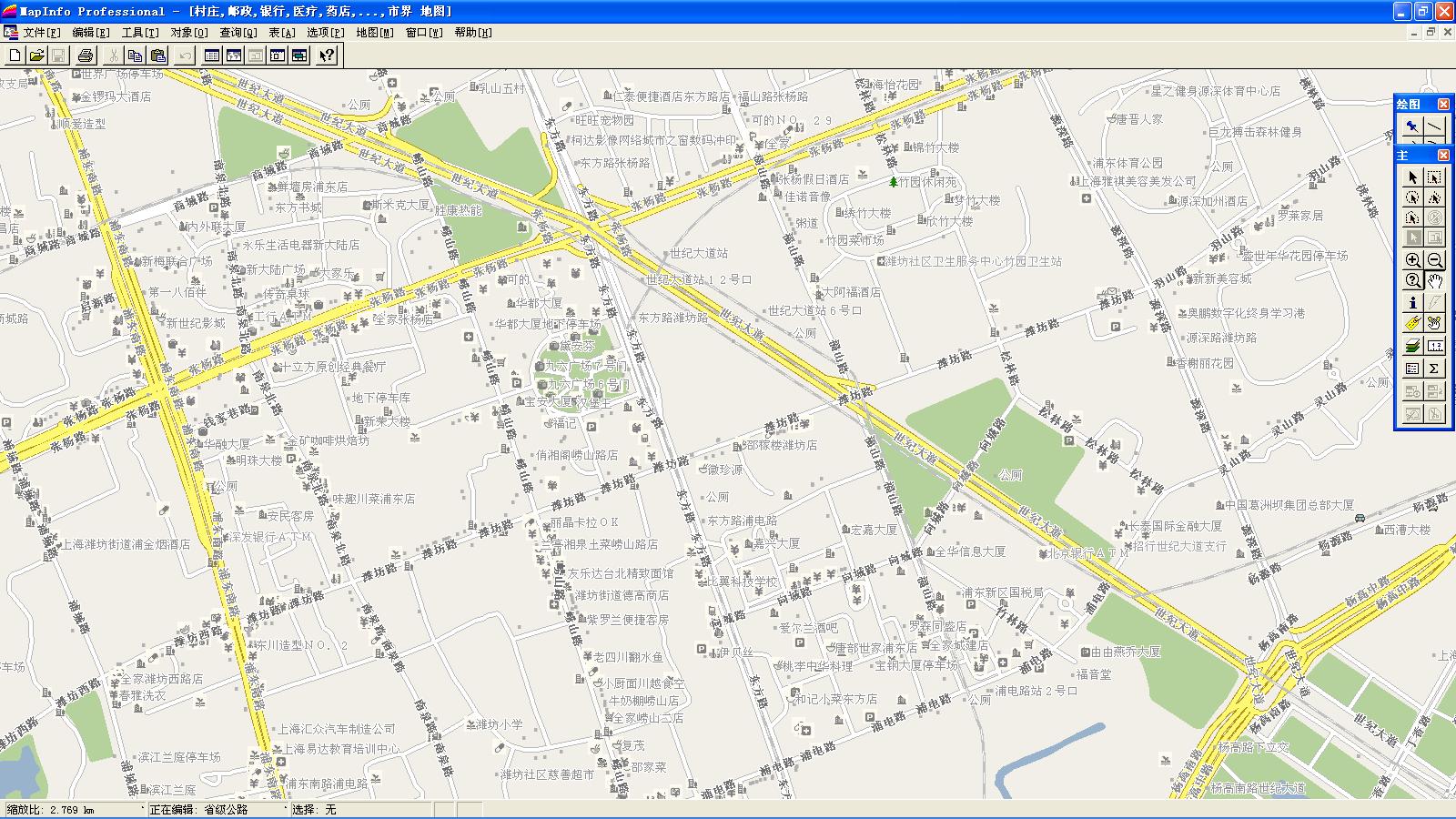
Task: Choose the Boundary Select tool
Action: (1412, 217)
